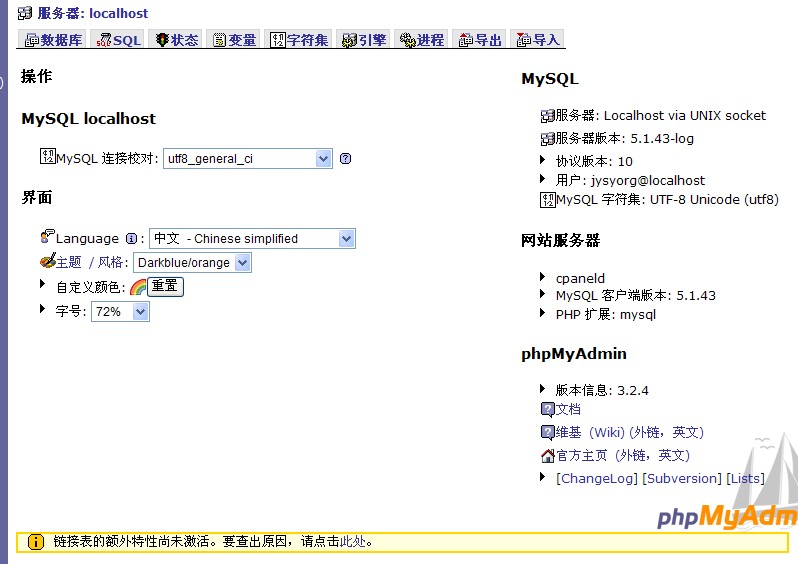The height and width of the screenshot is (564, 798).
Task: Click the Wiki icon beside 维基
Action: point(548,433)
